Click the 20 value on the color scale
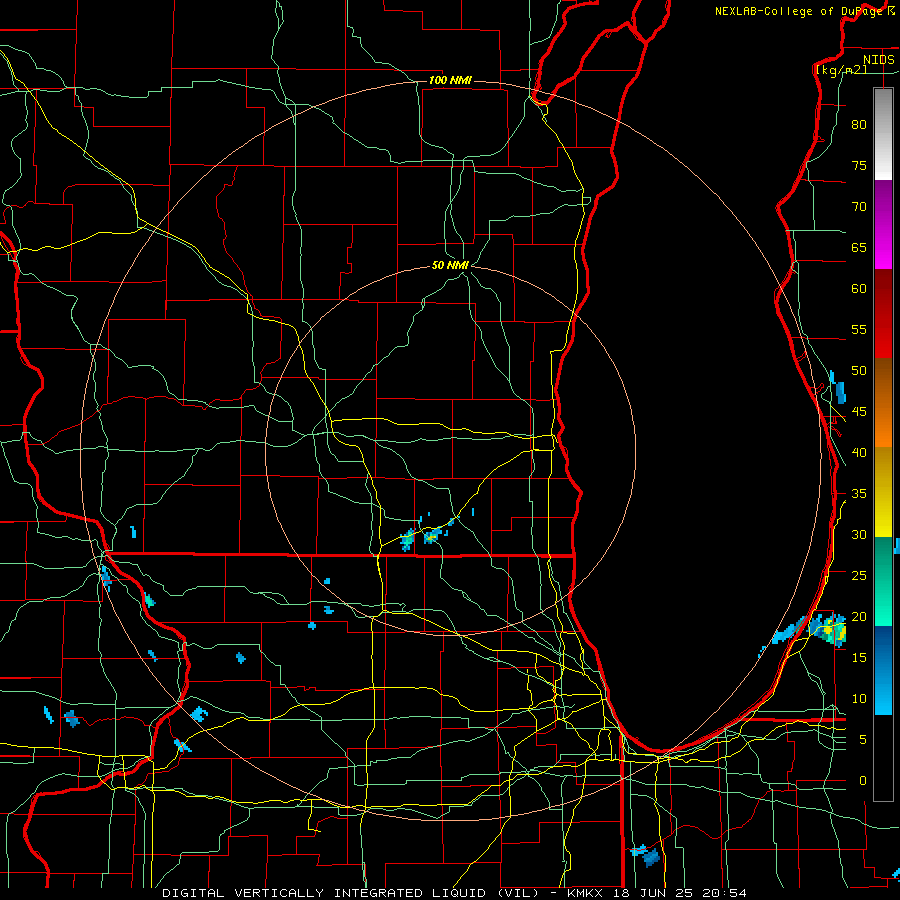The width and height of the screenshot is (900, 900). 859,616
